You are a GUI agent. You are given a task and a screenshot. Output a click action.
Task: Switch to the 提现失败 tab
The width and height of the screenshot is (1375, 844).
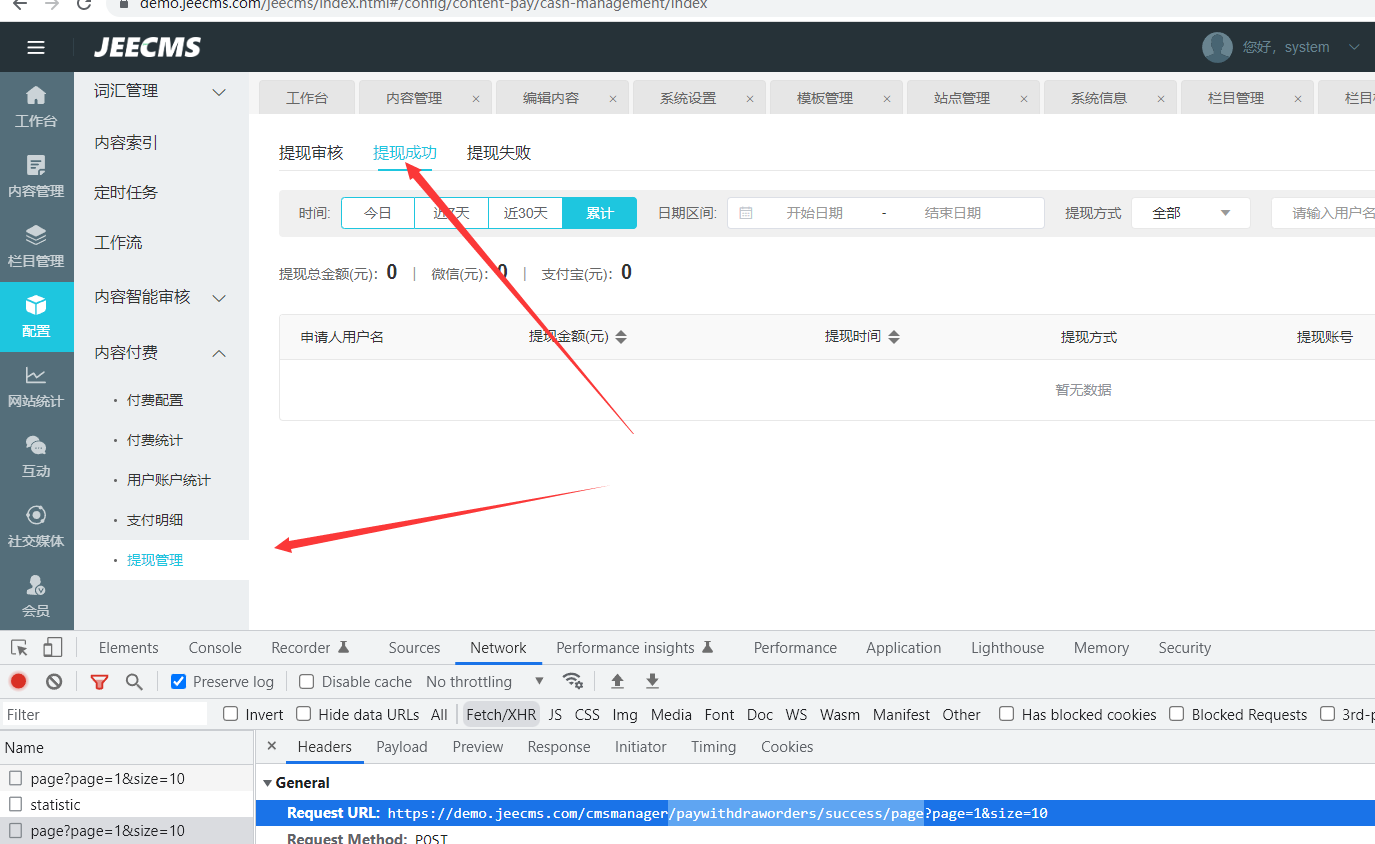498,153
